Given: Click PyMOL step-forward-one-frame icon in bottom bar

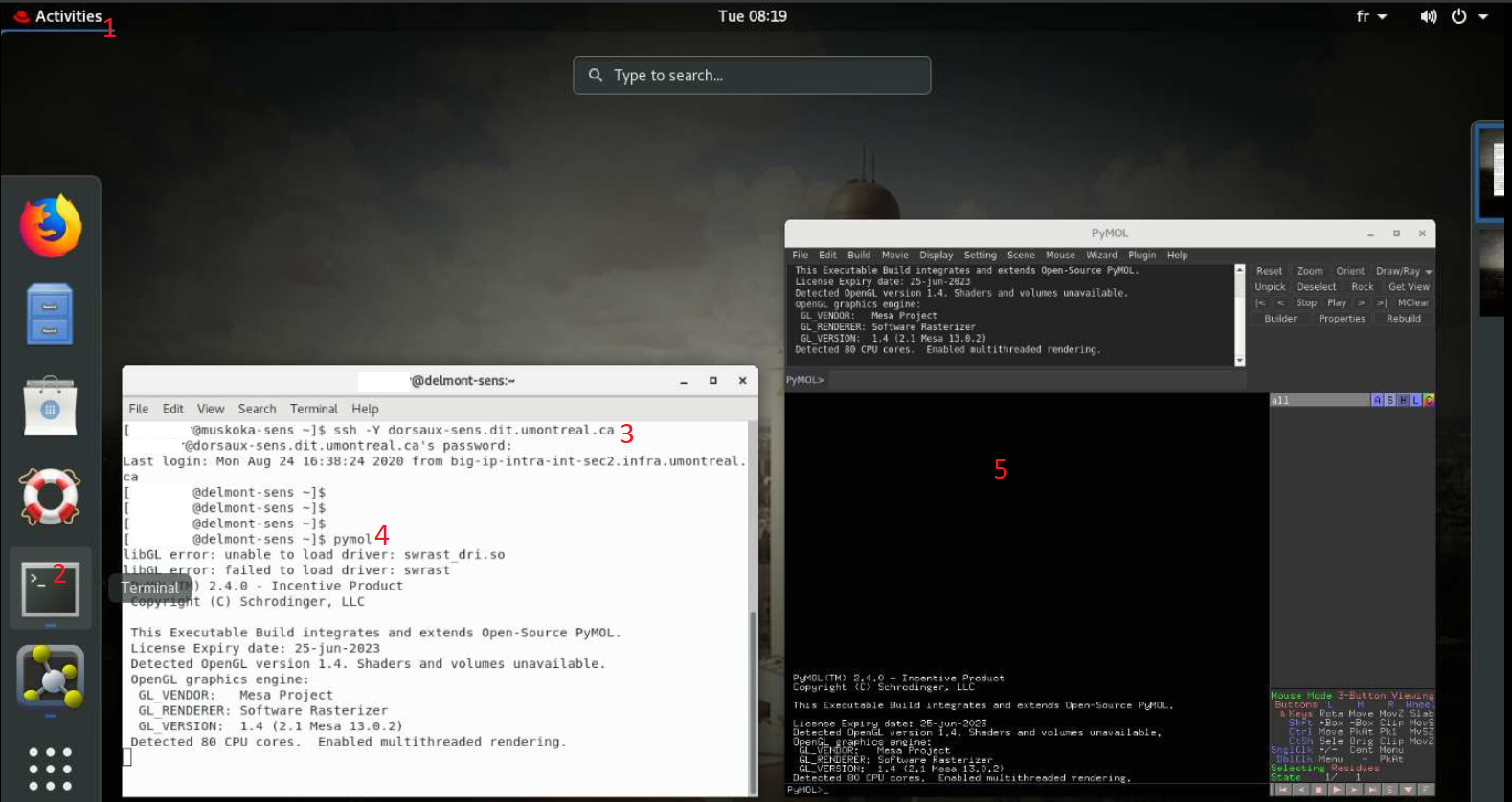Looking at the screenshot, I should 1354,790.
